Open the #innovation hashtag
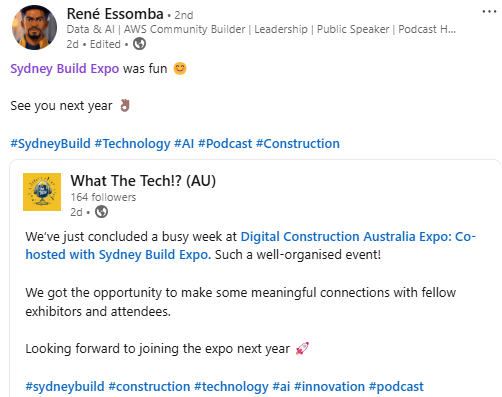 coord(329,387)
